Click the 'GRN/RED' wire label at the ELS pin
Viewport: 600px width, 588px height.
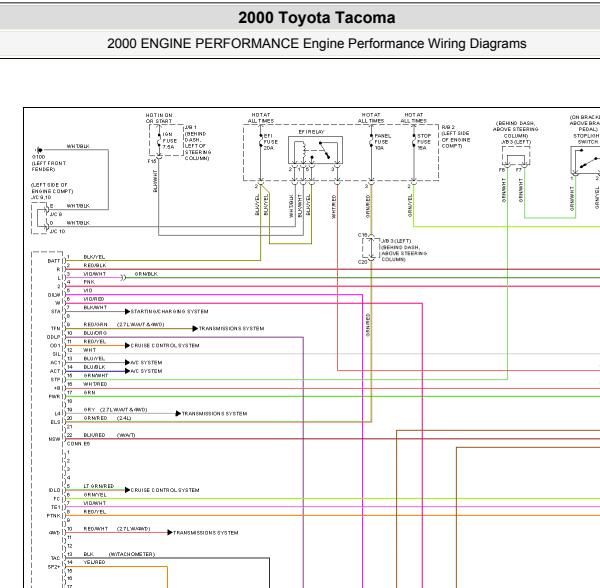(96, 418)
